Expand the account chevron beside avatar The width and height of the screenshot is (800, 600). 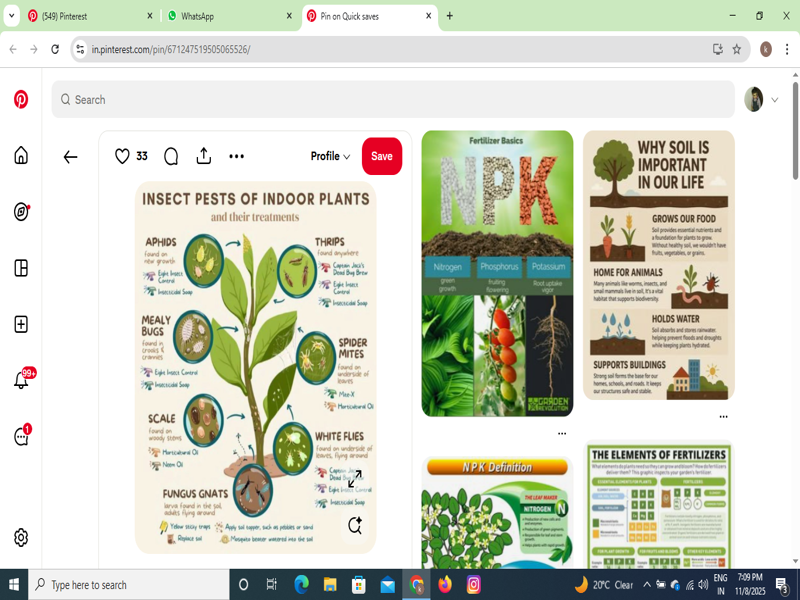tap(775, 100)
